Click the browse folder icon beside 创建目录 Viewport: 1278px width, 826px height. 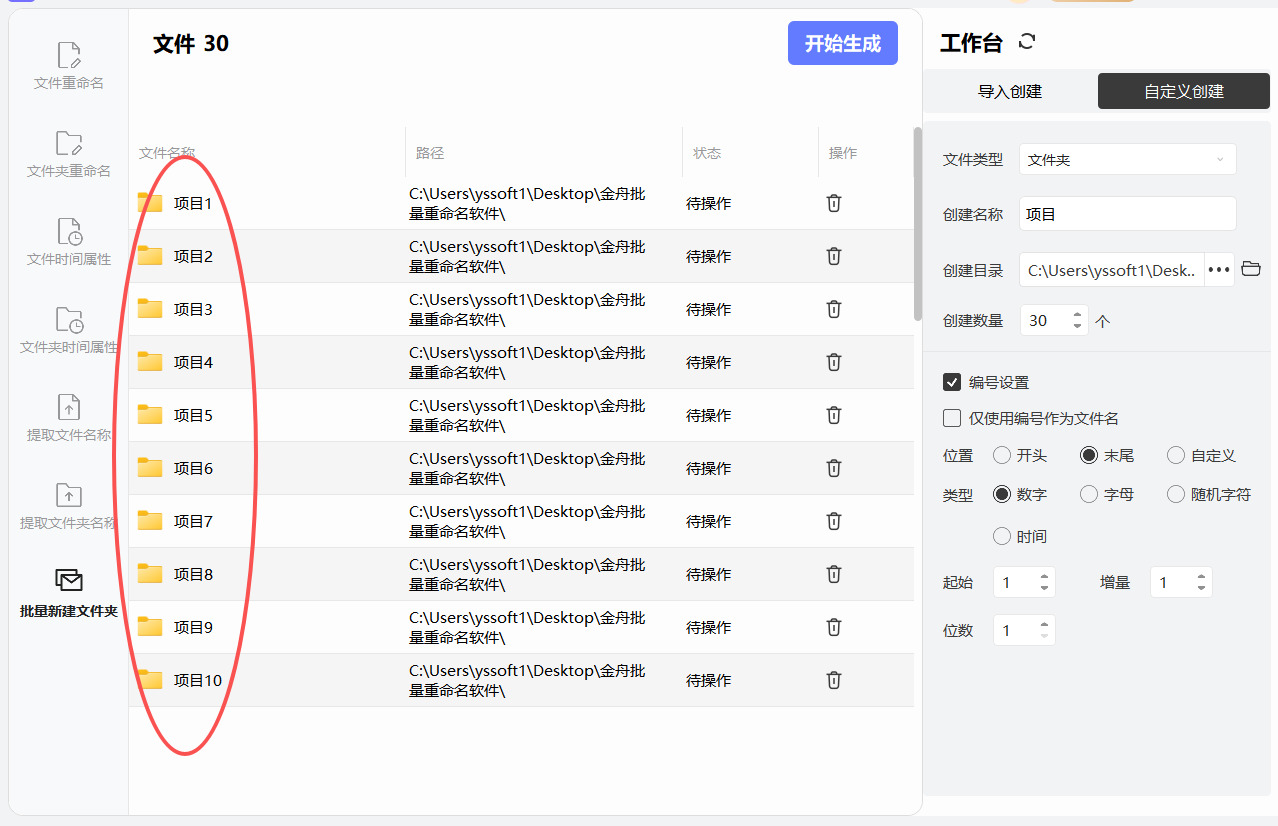(1250, 269)
